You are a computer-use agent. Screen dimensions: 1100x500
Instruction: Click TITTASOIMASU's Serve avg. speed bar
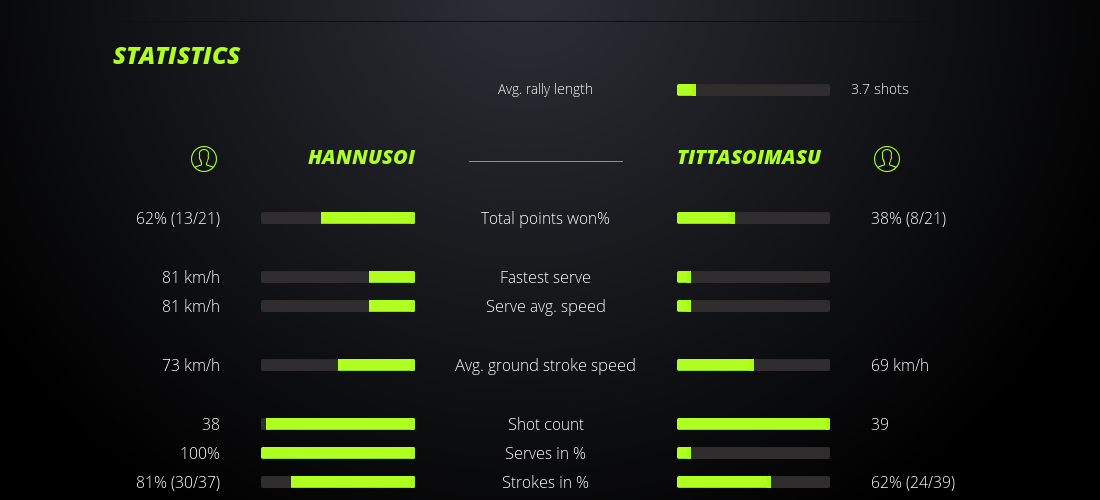(753, 306)
